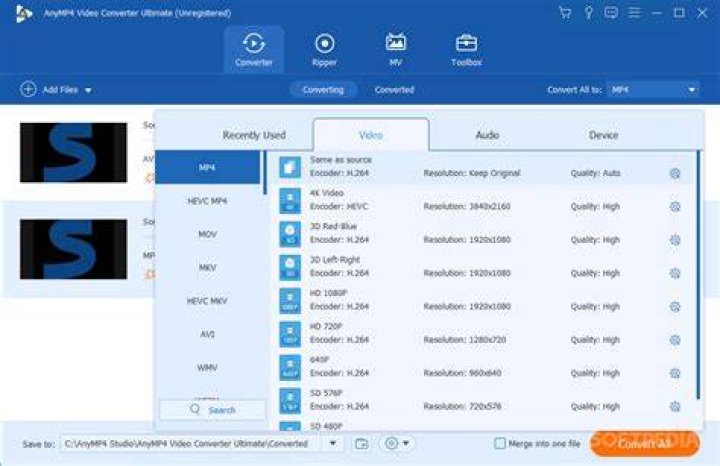Select HEVC MP4 format
The width and height of the screenshot is (720, 466).
[207, 201]
